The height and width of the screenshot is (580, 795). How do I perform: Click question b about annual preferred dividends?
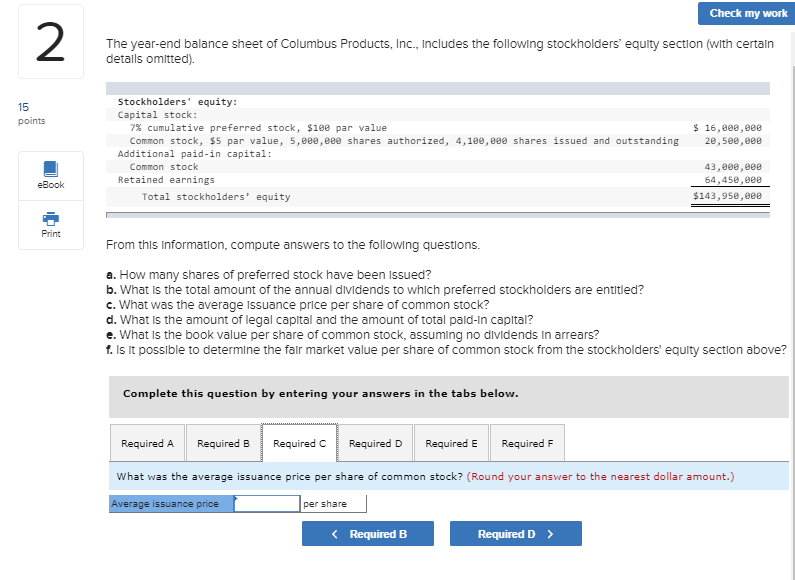[x=375, y=289]
